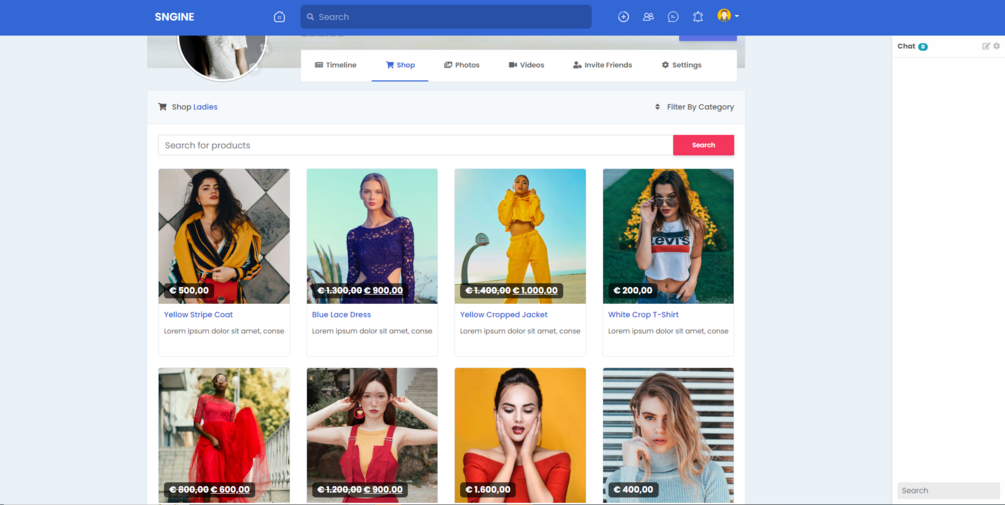Open the Yellow Stripe Coat product image
The image size is (1005, 505).
[x=224, y=236]
